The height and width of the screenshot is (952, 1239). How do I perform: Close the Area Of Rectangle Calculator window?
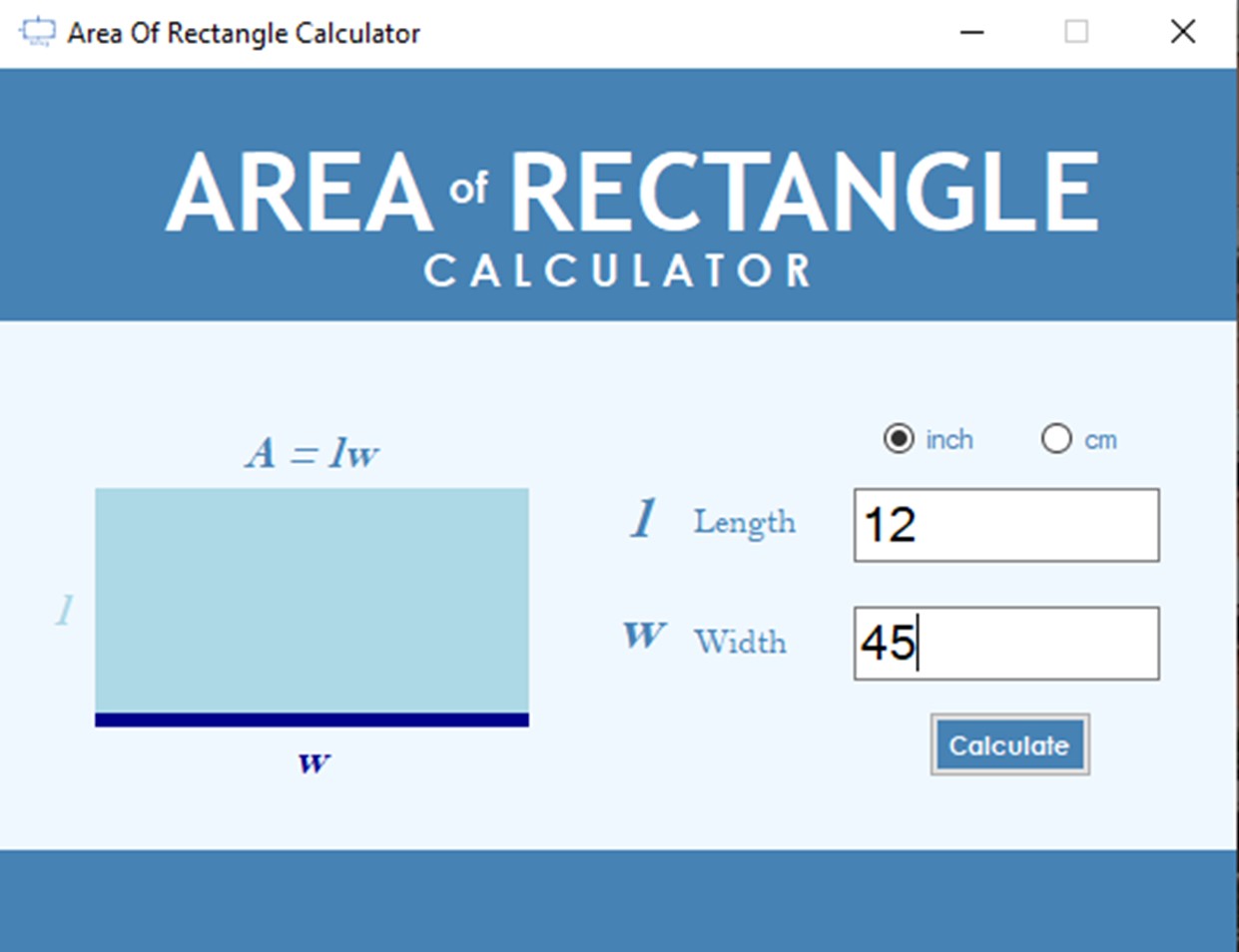pyautogui.click(x=1182, y=32)
